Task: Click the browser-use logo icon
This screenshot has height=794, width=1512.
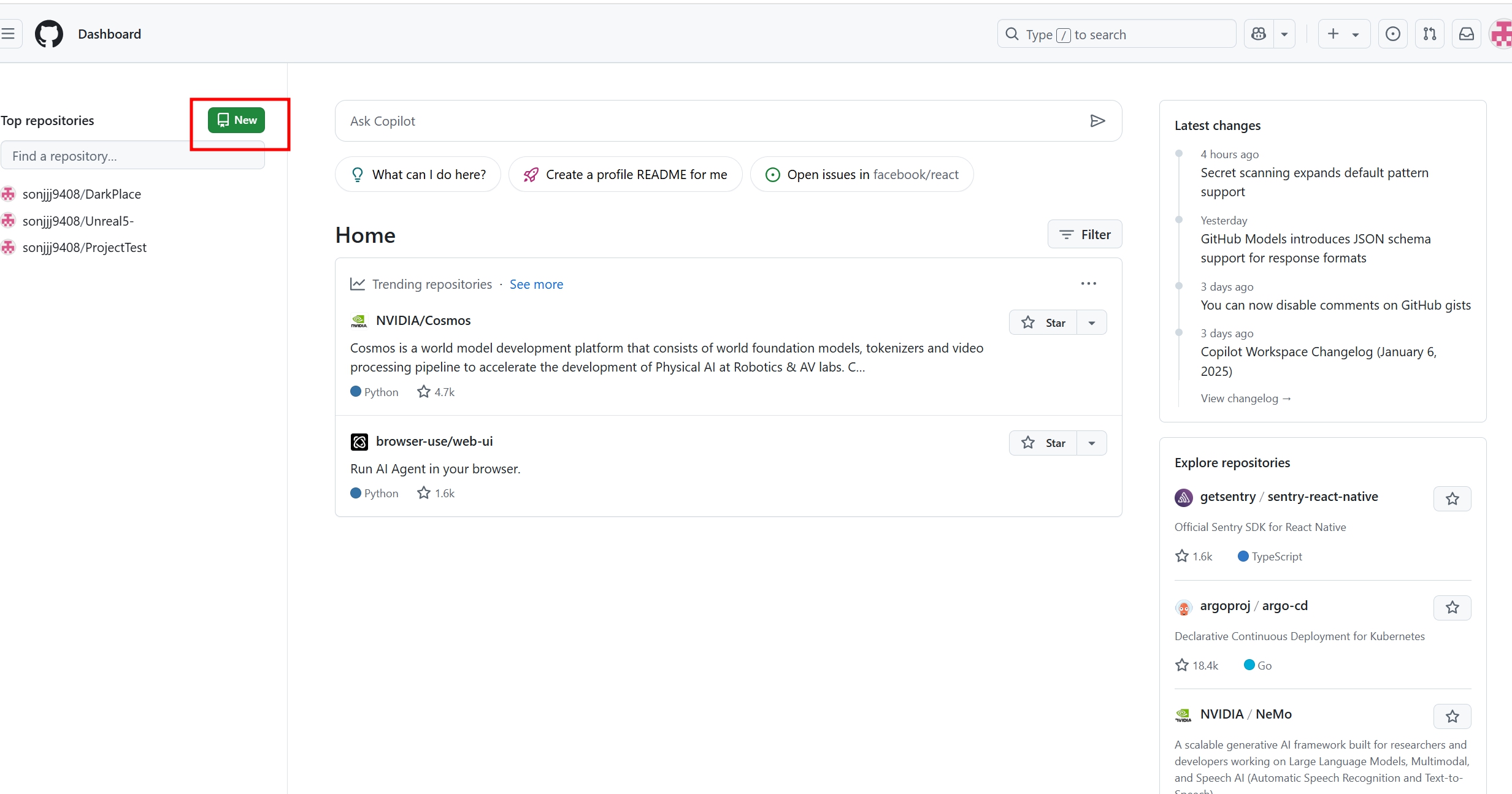Action: pos(359,441)
